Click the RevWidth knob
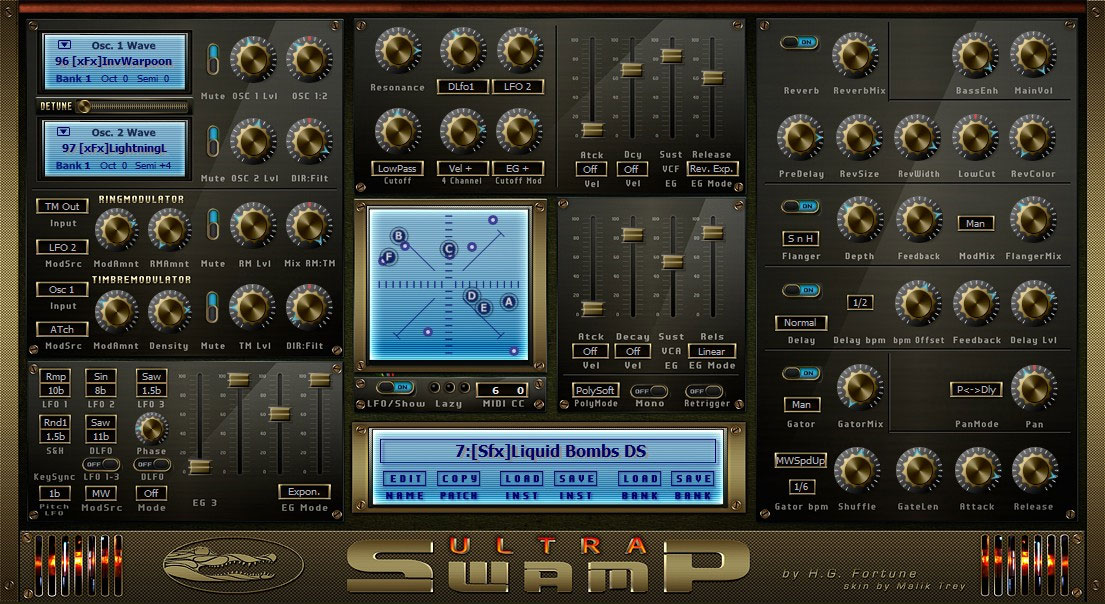 click(x=918, y=137)
